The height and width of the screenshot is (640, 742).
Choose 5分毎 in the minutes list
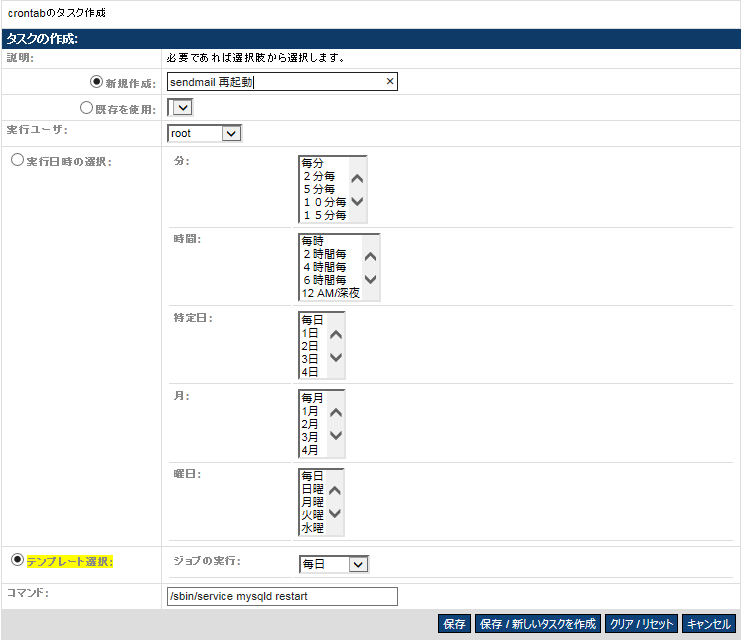(x=319, y=189)
